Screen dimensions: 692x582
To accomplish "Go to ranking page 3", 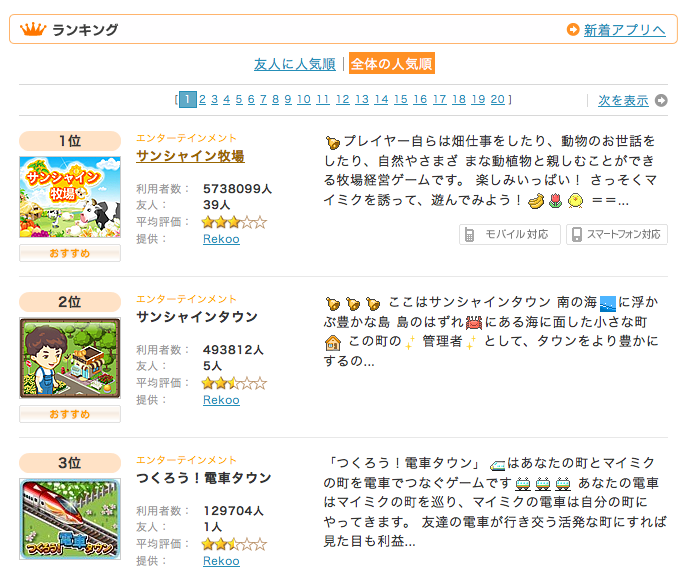I will point(214,99).
